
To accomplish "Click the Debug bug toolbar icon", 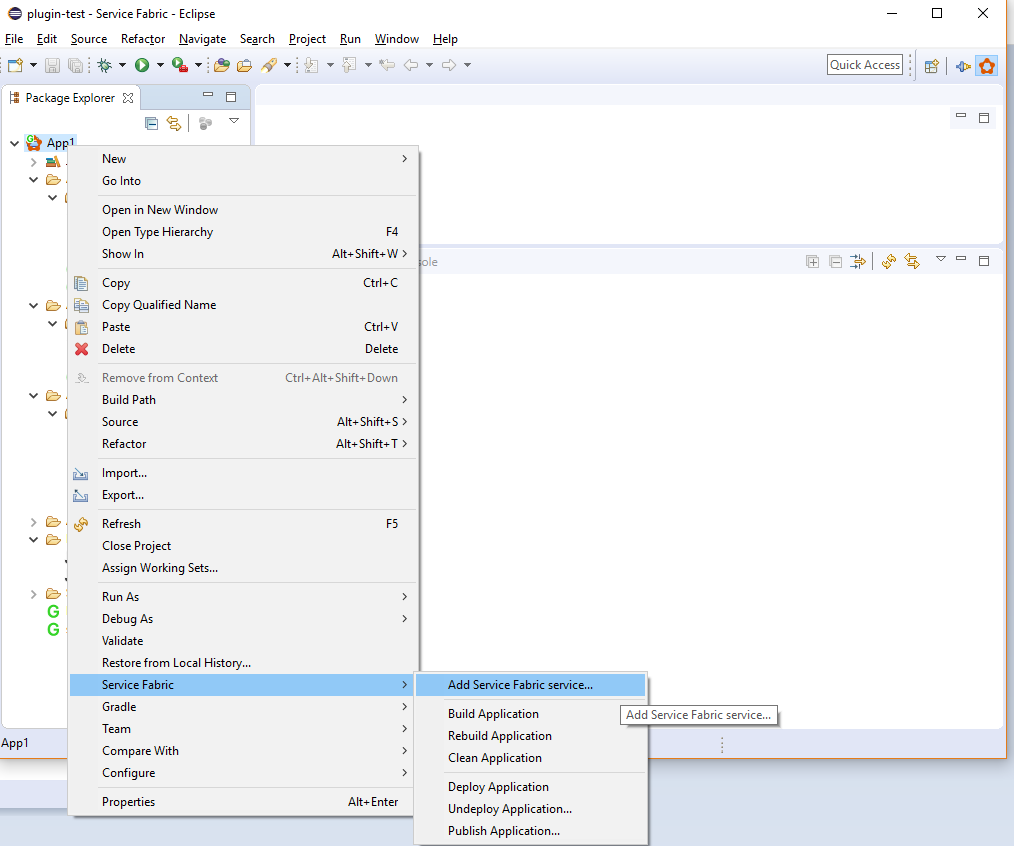I will [x=104, y=65].
